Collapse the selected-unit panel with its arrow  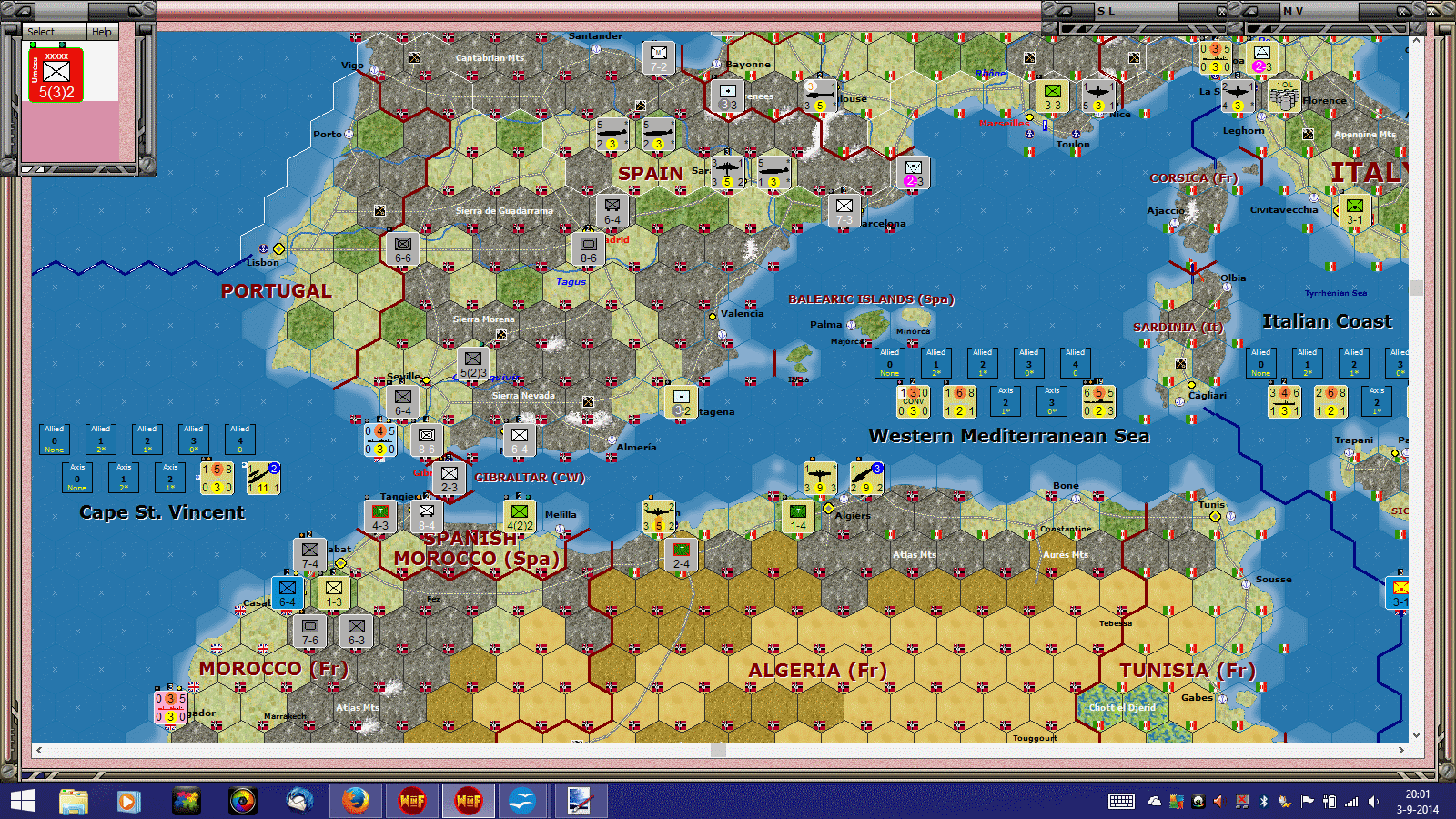pyautogui.click(x=25, y=11)
